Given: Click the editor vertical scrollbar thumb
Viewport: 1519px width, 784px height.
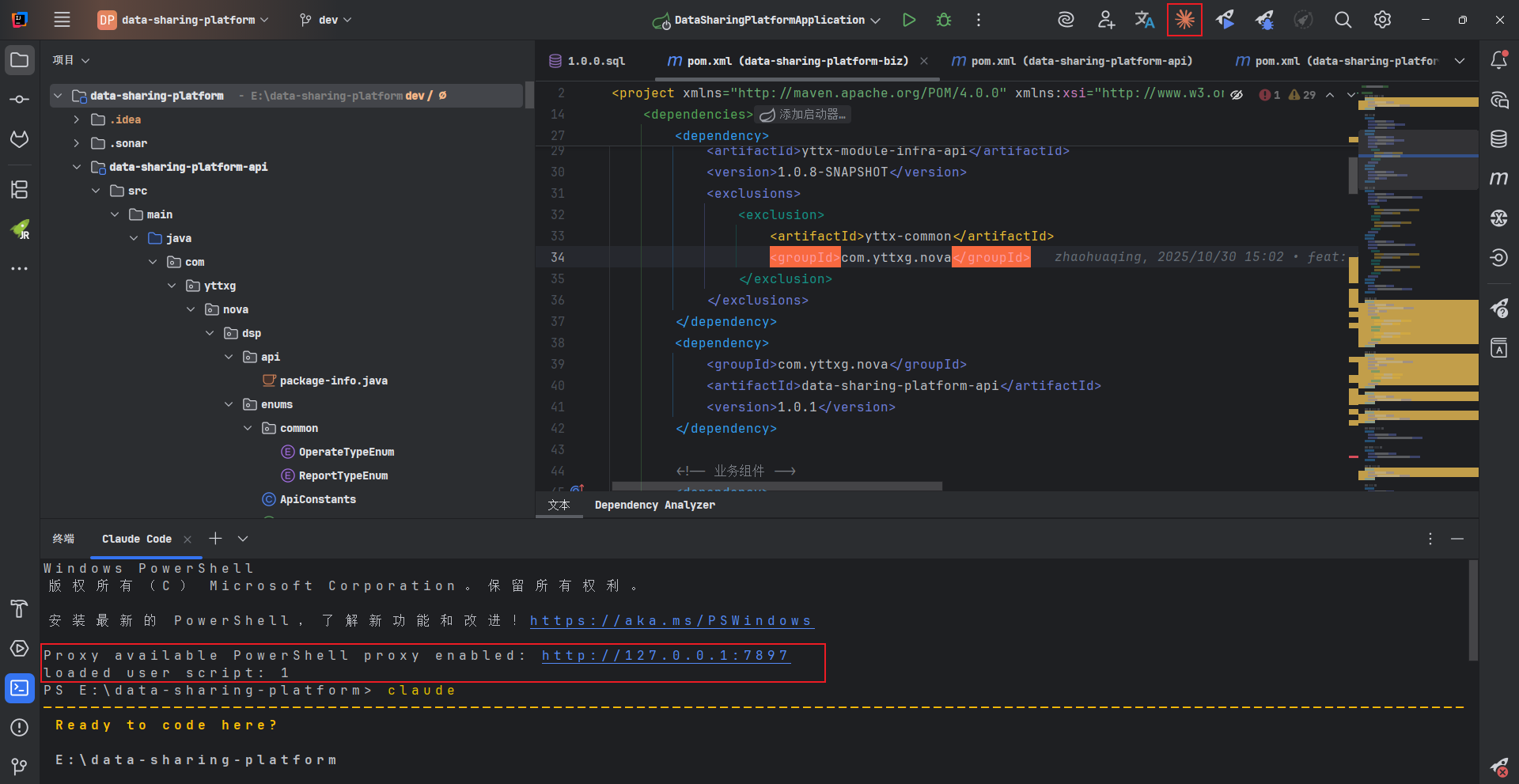Looking at the screenshot, I should click(1353, 175).
